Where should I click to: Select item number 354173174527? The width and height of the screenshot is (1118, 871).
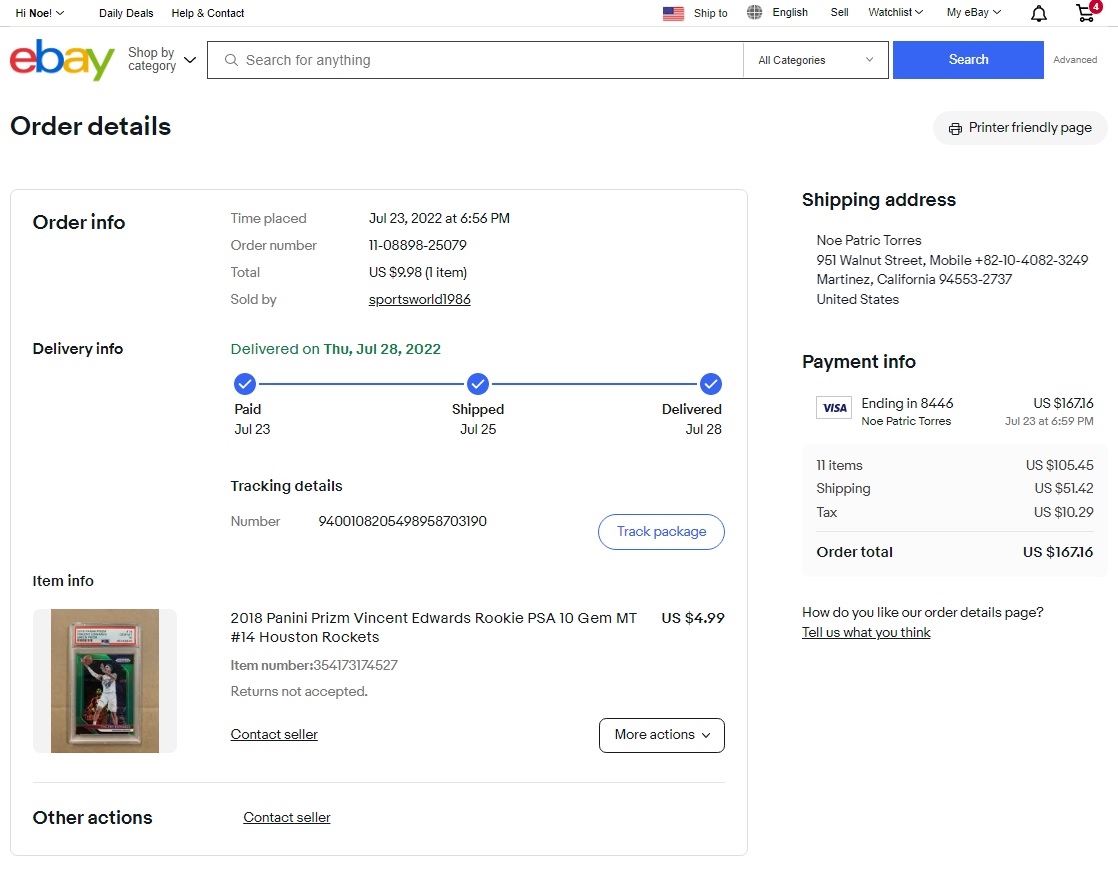(x=355, y=665)
